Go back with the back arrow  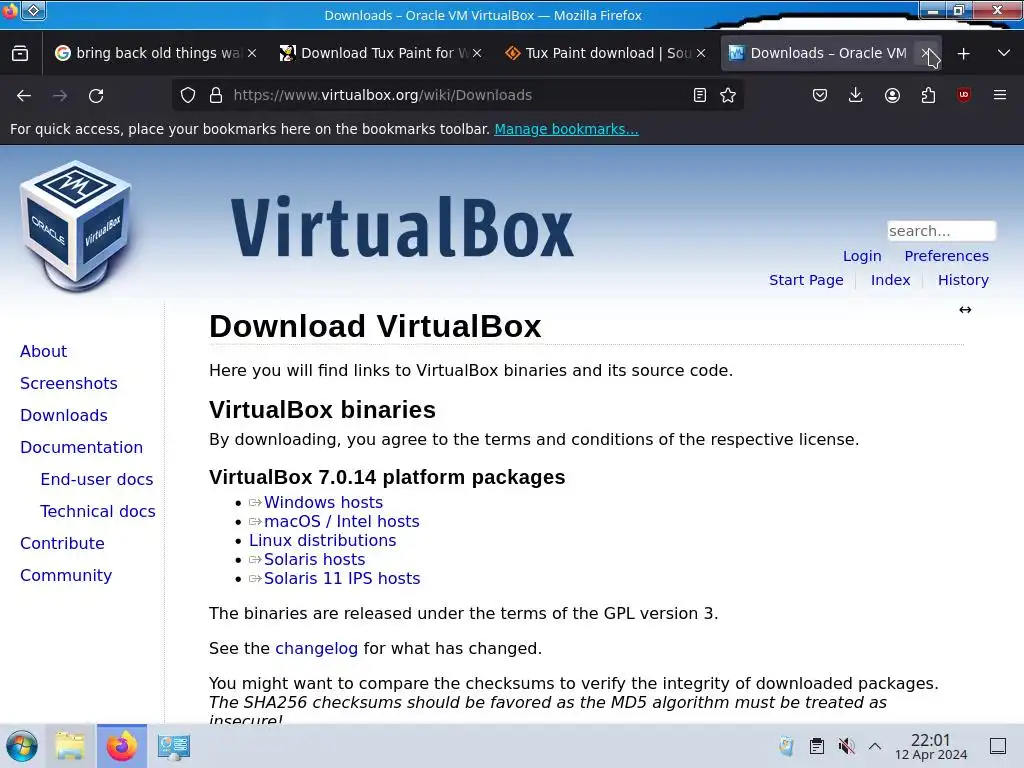click(x=24, y=95)
